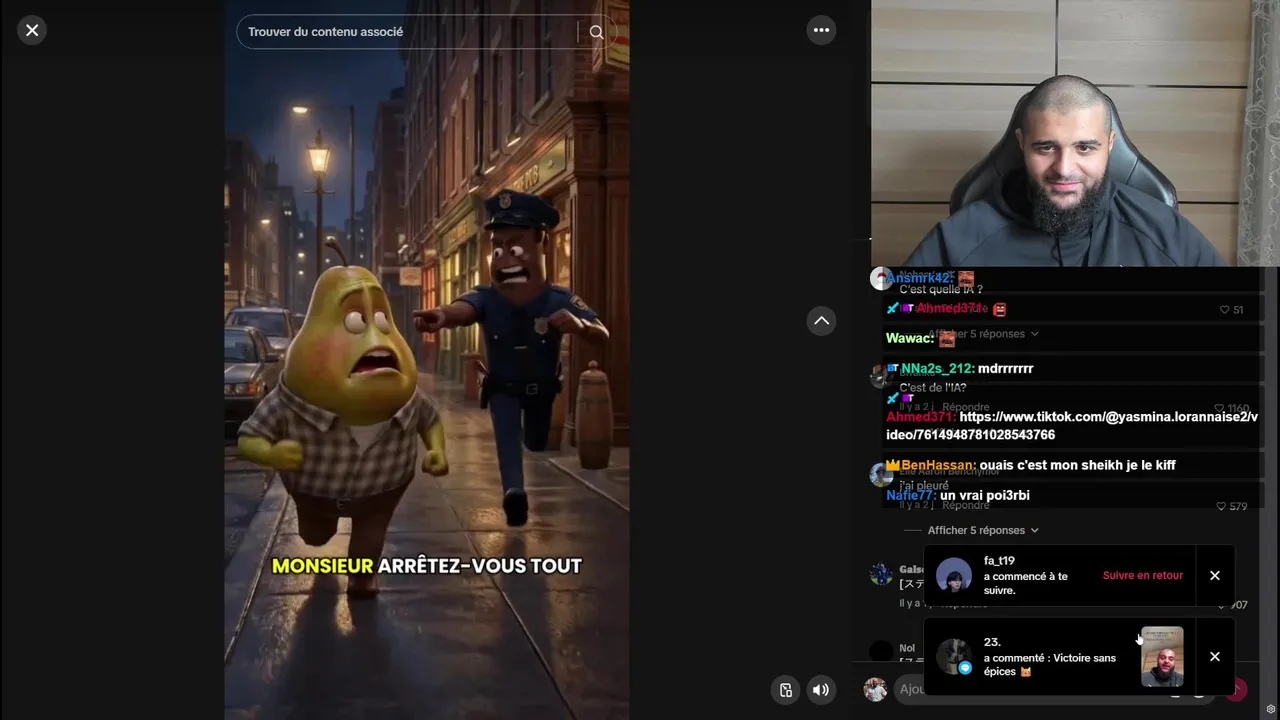Open fa_t19's profile avatar in notification
This screenshot has width=1280, height=720.
(x=953, y=576)
